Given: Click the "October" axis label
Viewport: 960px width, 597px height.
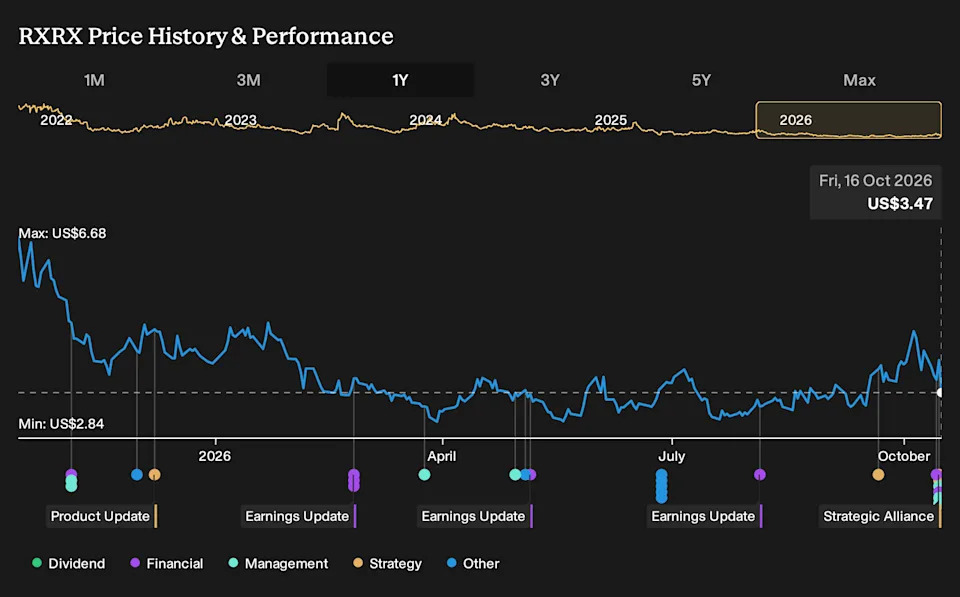Looking at the screenshot, I should click(x=904, y=456).
